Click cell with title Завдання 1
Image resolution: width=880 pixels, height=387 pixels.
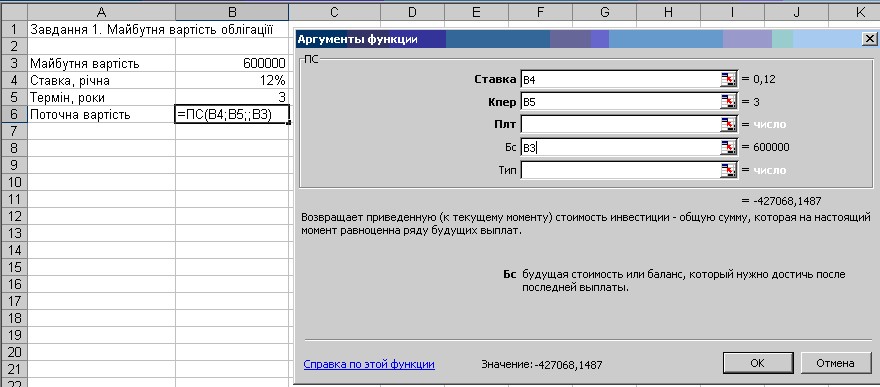[101, 29]
